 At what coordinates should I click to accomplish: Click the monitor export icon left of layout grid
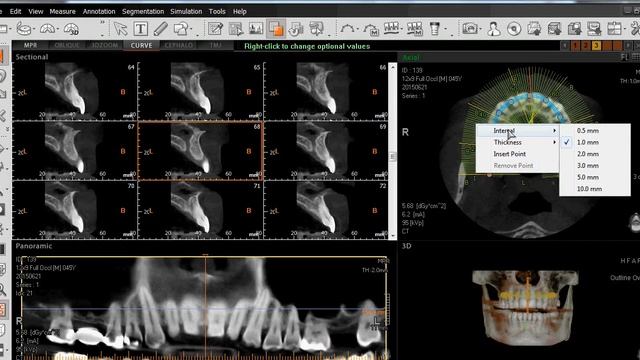point(594,29)
